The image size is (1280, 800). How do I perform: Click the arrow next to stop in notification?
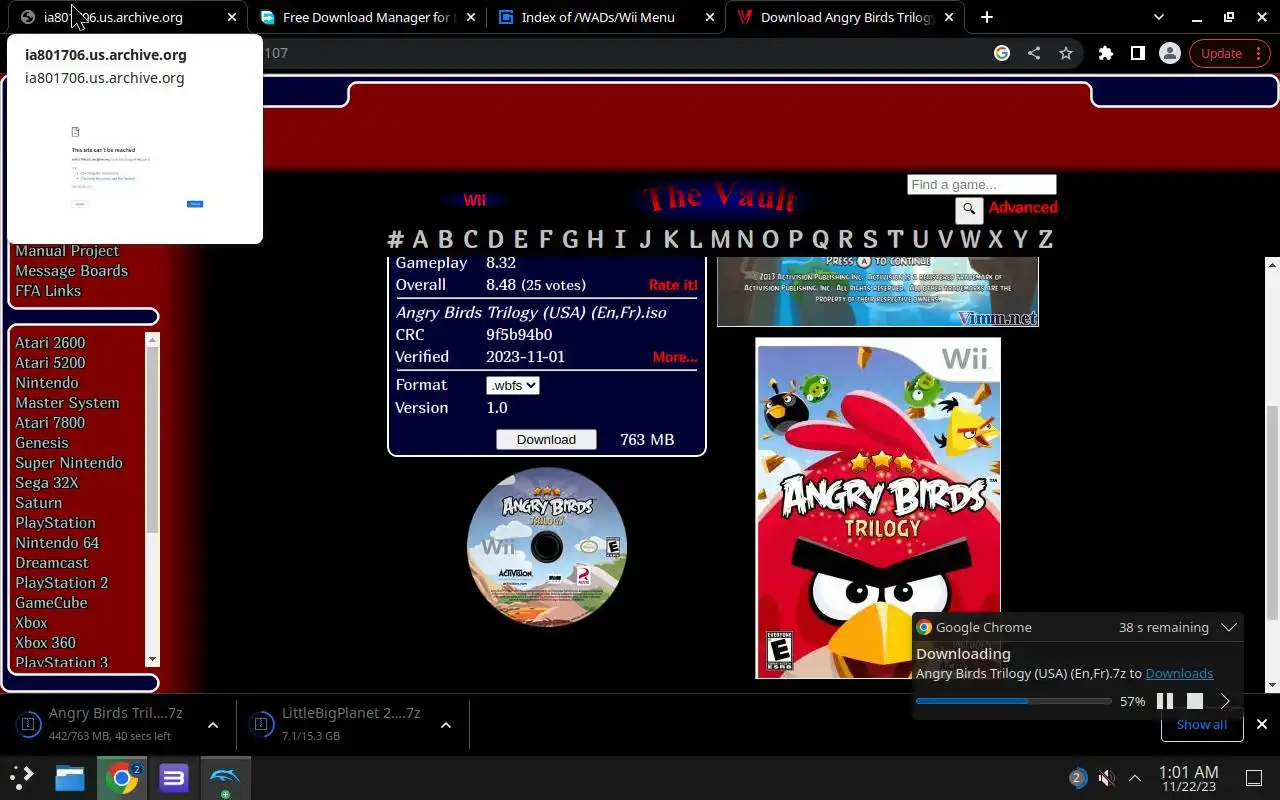[1225, 701]
